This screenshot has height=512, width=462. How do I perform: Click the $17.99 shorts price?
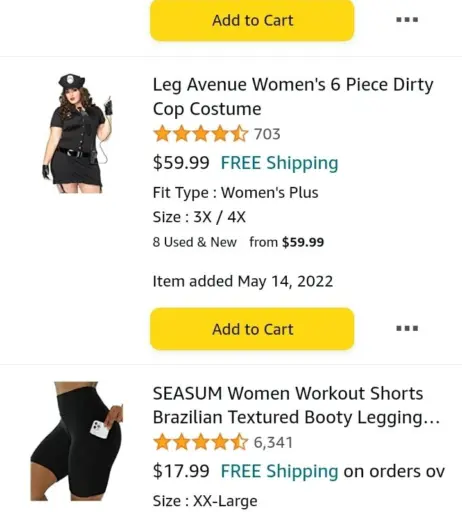[x=181, y=471]
